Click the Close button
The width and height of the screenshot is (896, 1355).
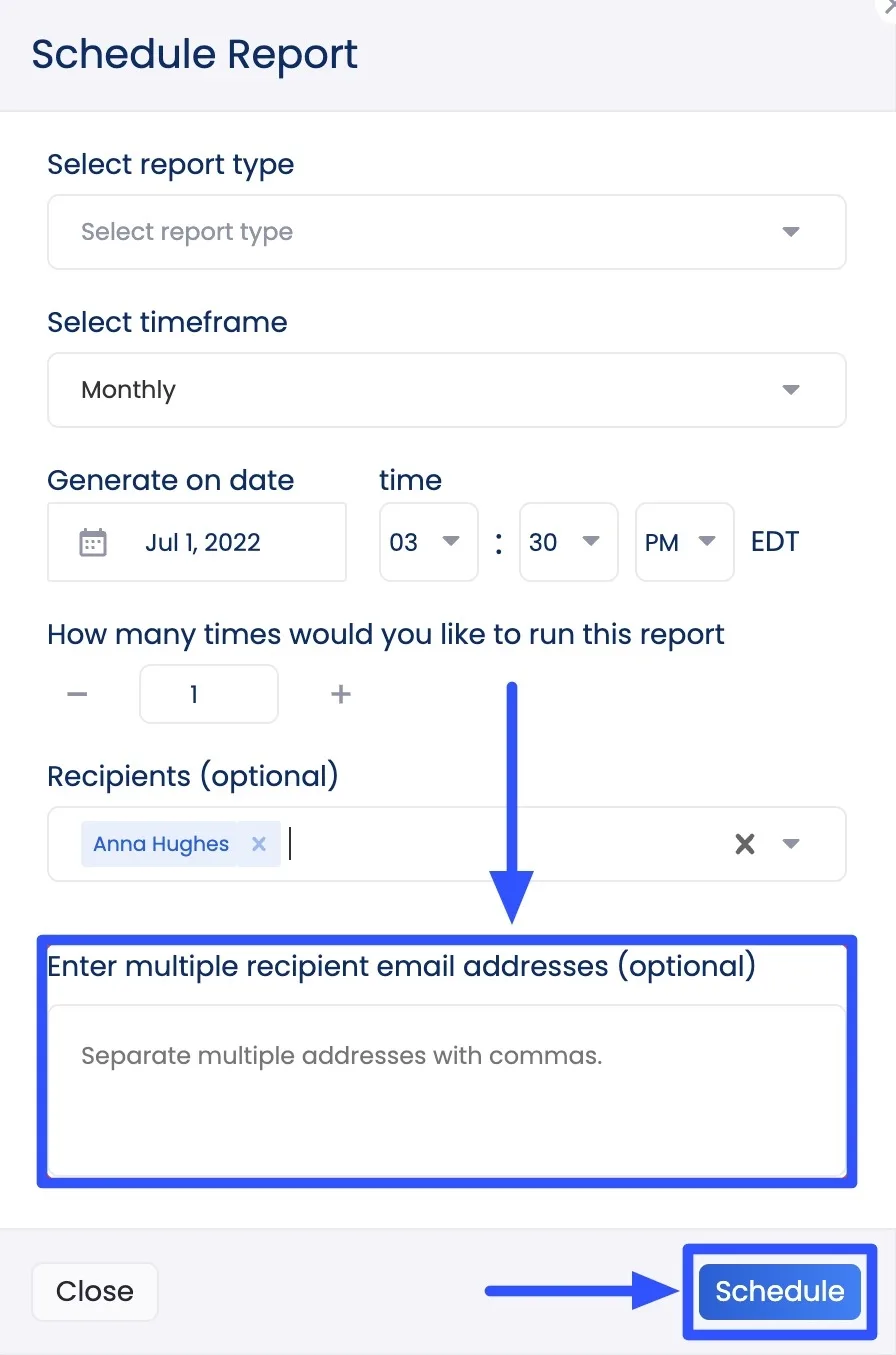click(94, 1291)
